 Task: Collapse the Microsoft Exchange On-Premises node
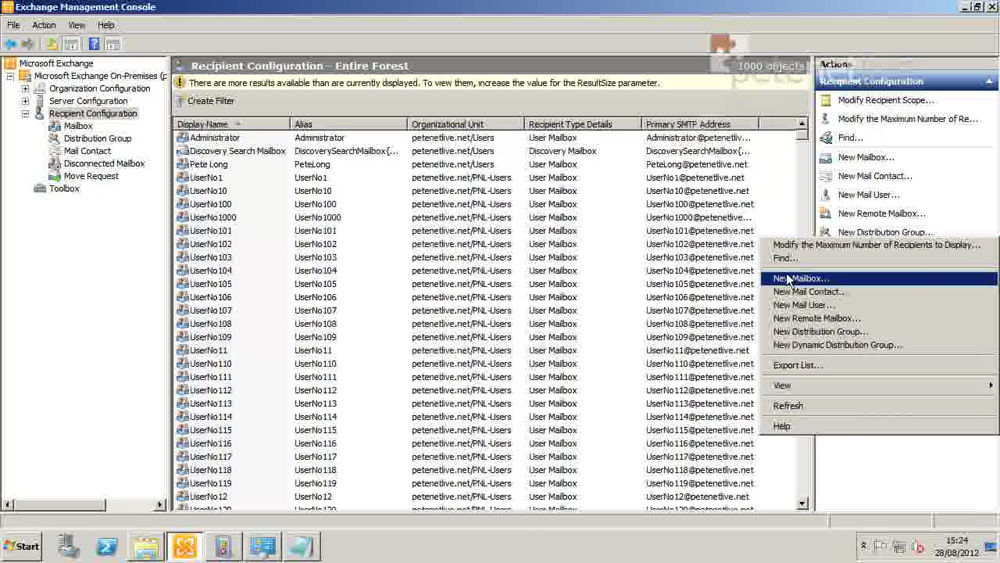point(10,76)
